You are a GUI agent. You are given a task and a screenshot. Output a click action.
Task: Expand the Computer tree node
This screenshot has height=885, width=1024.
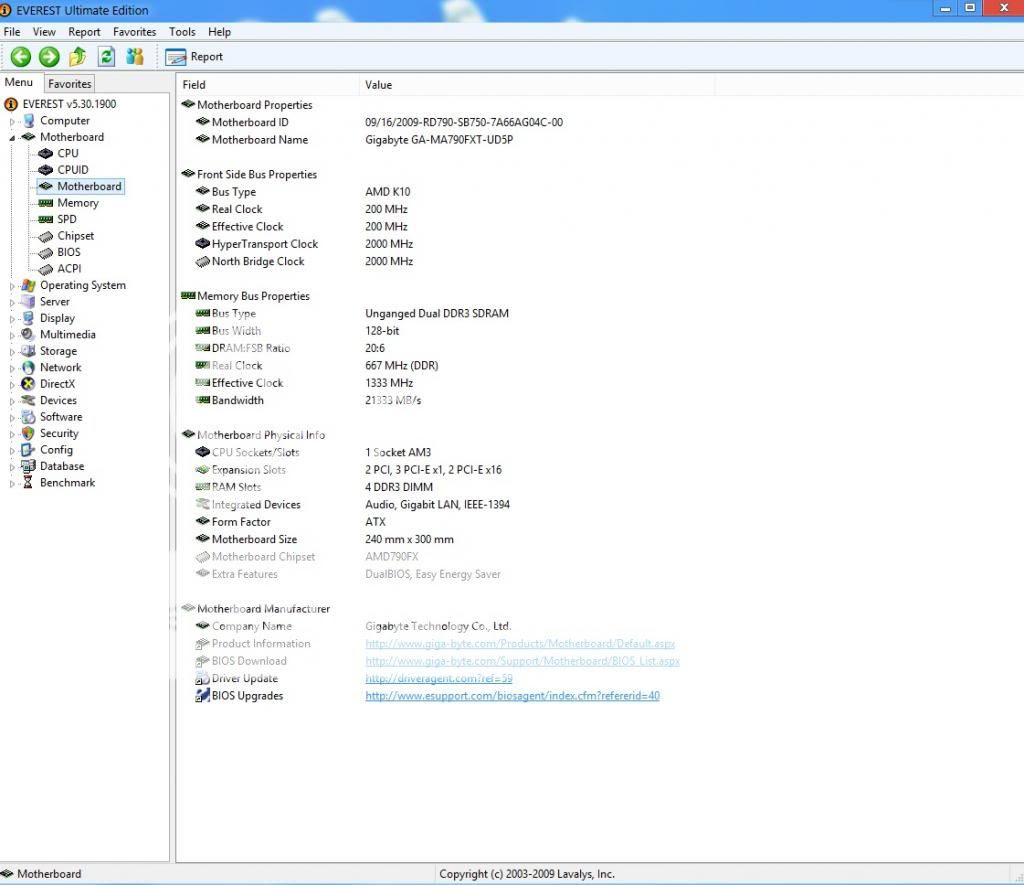pos(12,121)
